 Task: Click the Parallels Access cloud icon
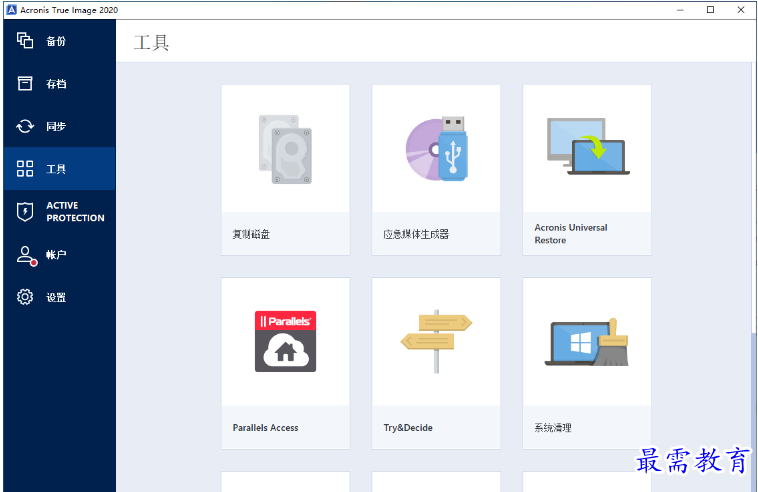pyautogui.click(x=285, y=341)
